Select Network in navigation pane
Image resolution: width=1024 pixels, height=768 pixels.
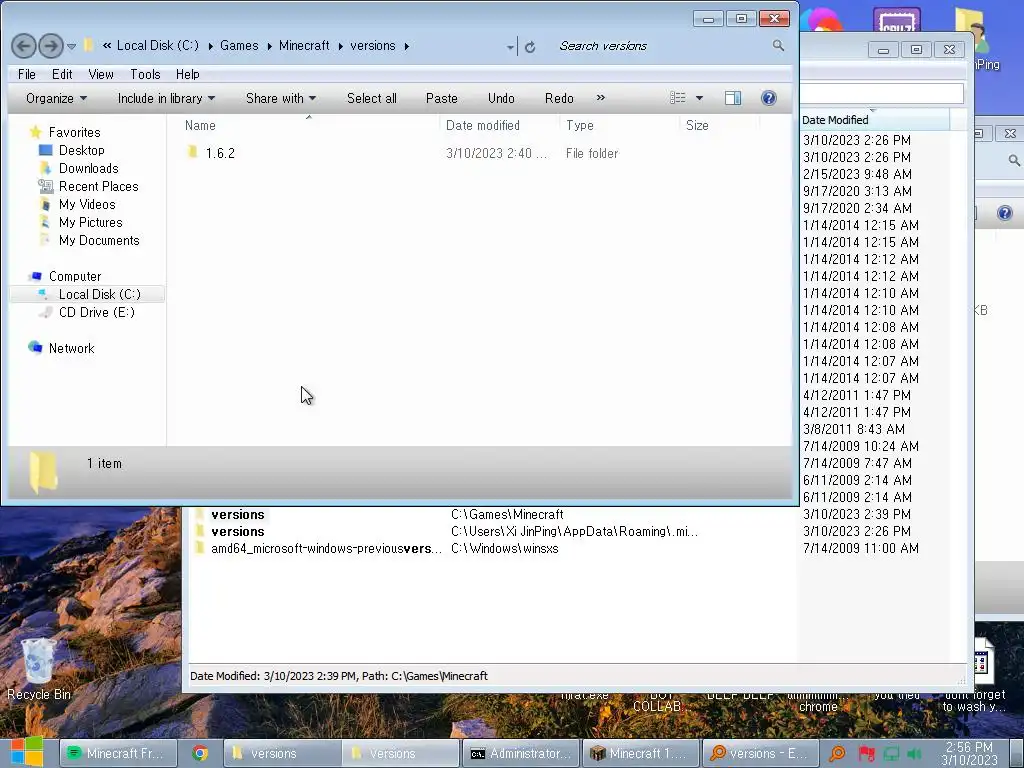71,349
